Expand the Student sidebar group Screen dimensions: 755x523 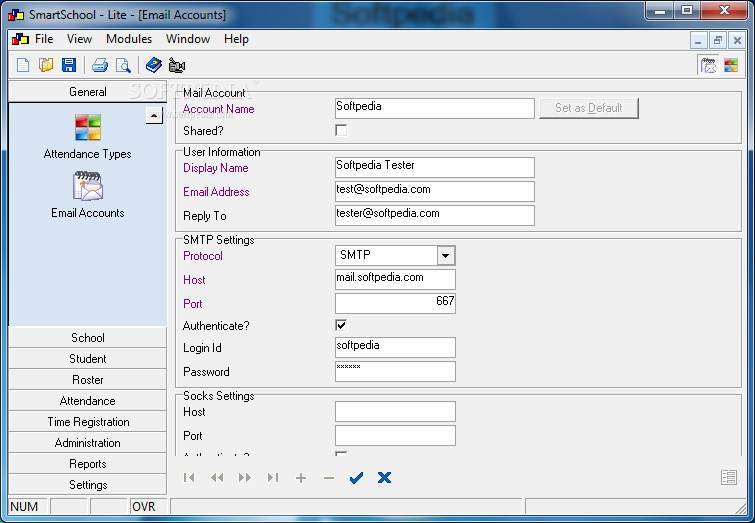[88, 359]
